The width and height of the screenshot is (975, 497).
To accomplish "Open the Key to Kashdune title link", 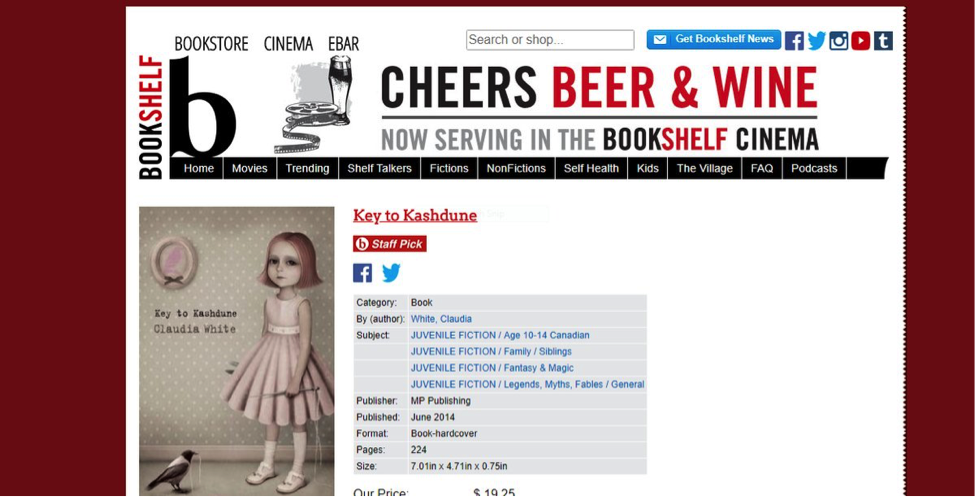I will tap(415, 216).
